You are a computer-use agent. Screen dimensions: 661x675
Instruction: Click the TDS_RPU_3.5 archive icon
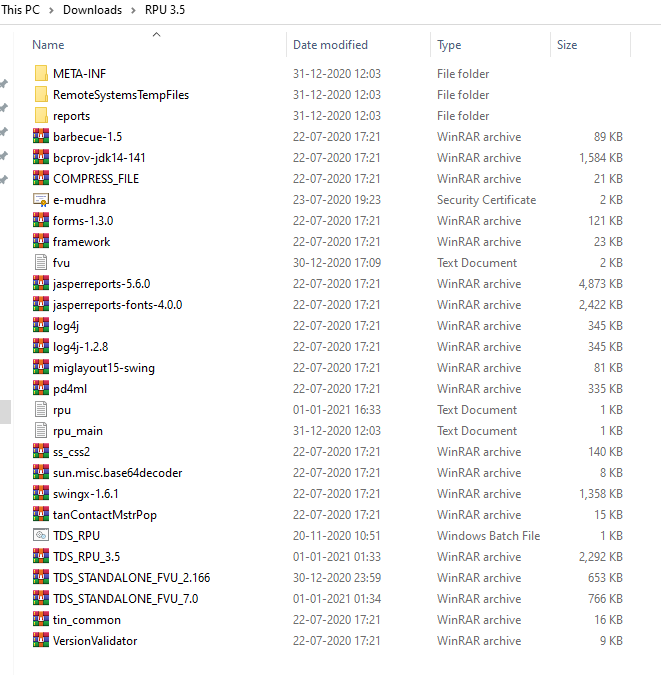pos(41,557)
